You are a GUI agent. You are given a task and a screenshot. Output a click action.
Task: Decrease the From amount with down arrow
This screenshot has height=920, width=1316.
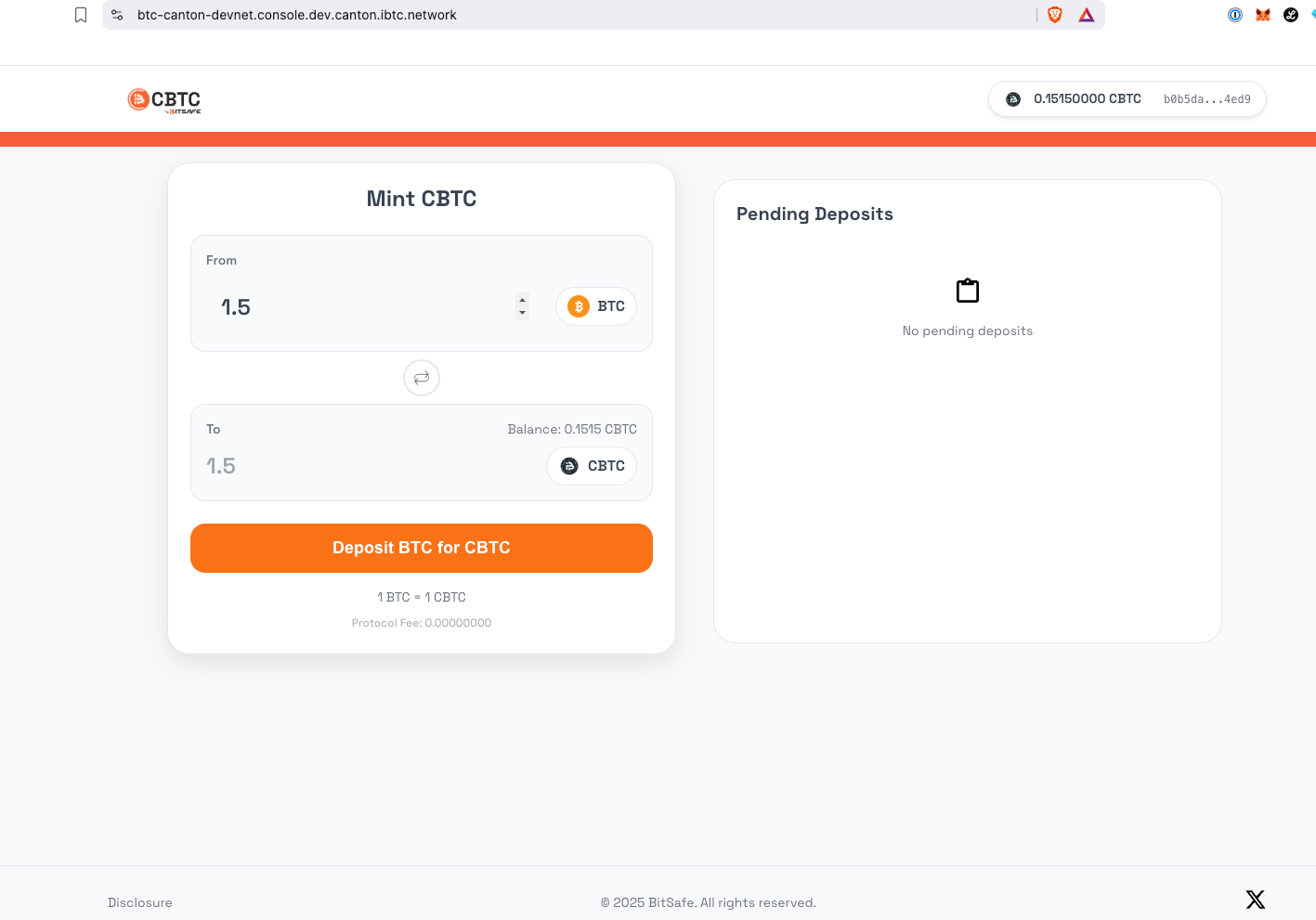(x=522, y=313)
